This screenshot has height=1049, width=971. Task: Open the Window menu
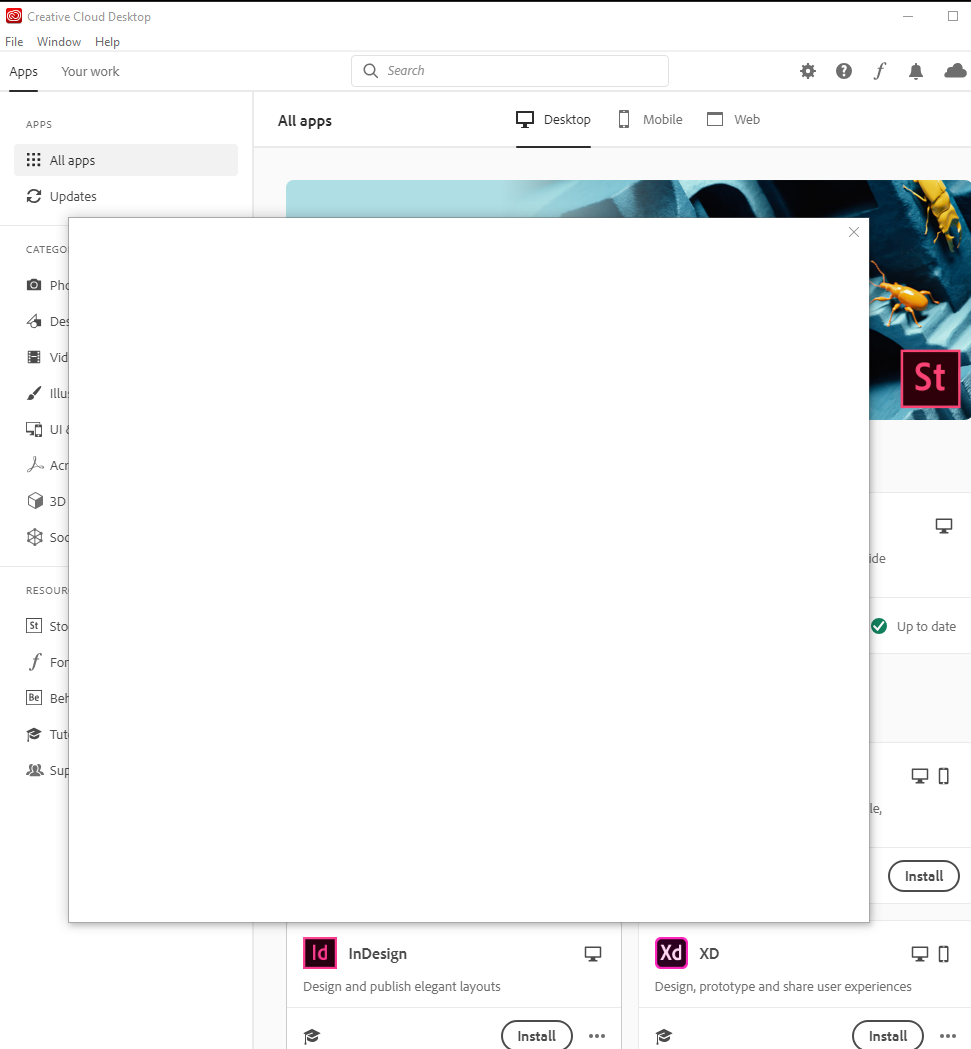[x=58, y=41]
